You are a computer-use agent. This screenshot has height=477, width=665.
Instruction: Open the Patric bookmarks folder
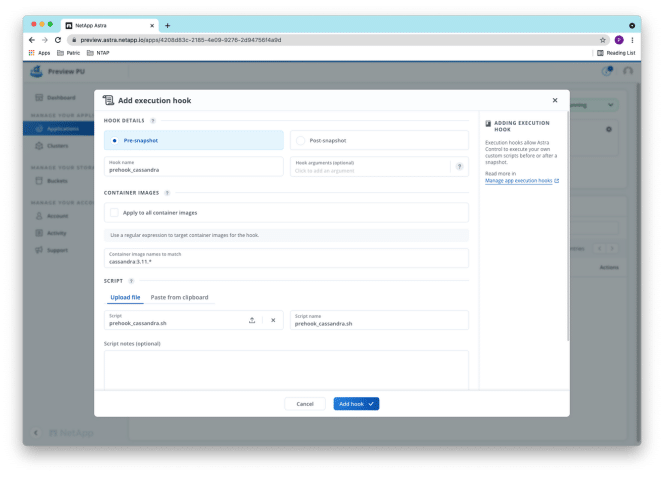click(69, 53)
